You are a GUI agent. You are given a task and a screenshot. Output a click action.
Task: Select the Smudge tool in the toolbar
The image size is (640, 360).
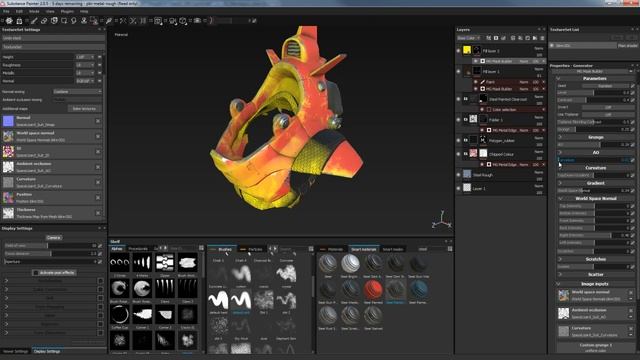coord(74,20)
